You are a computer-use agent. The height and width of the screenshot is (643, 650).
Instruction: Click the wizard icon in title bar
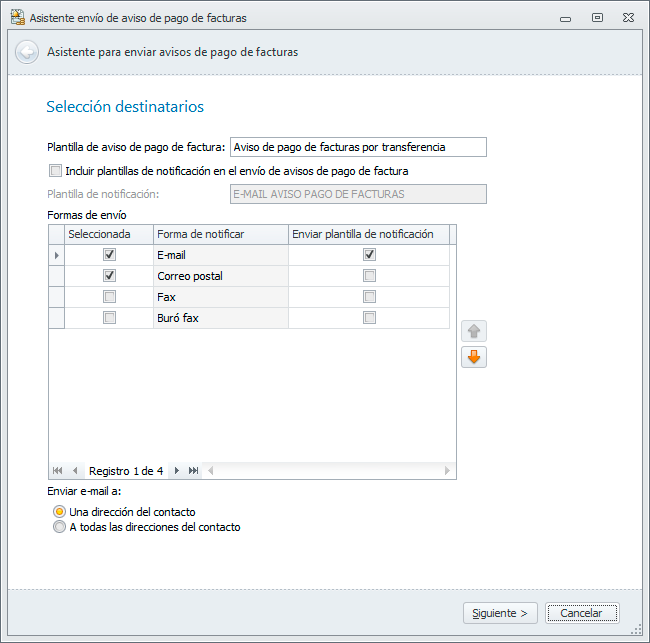pyautogui.click(x=17, y=17)
